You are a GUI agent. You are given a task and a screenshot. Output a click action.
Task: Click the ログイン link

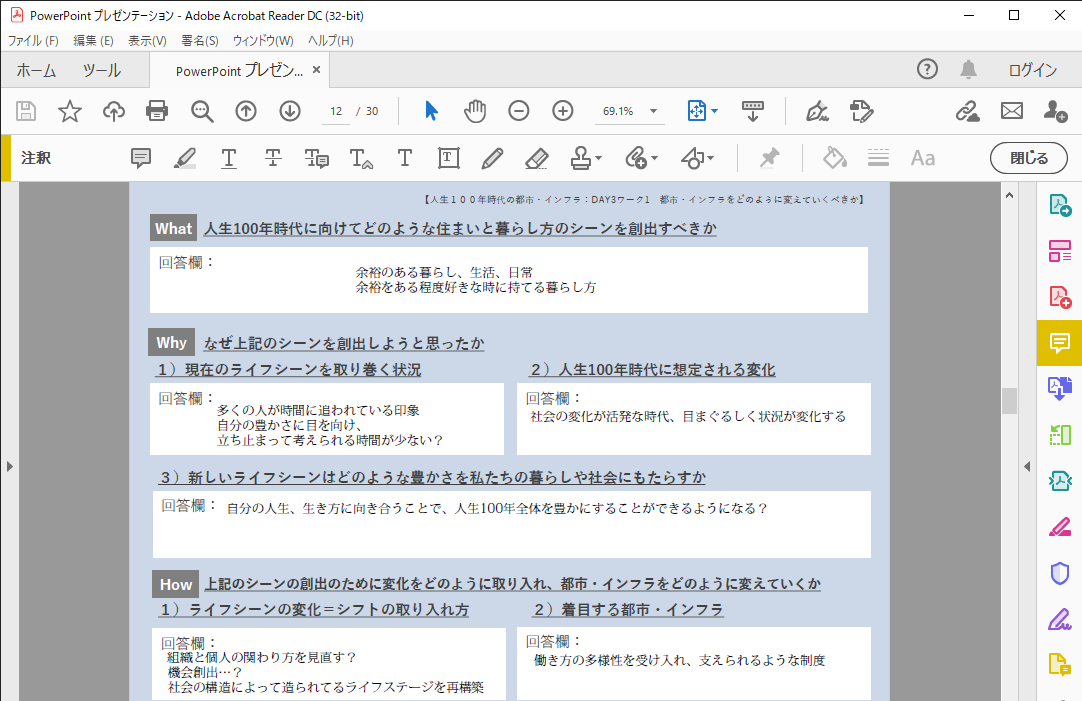click(x=1032, y=70)
